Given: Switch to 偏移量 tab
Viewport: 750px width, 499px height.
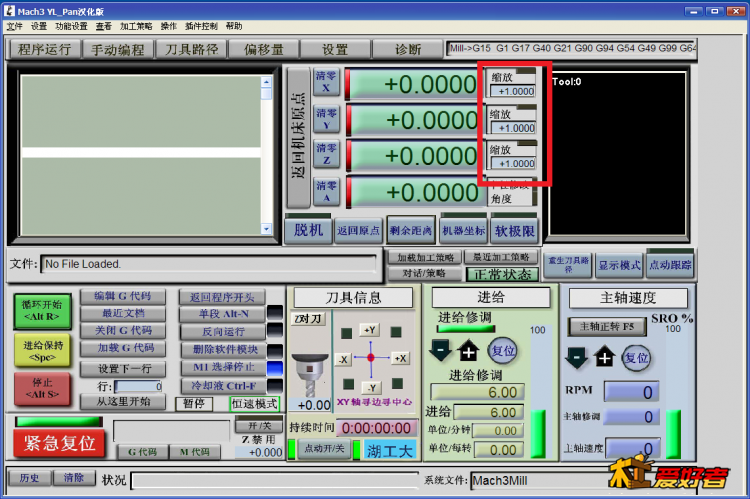Looking at the screenshot, I should point(264,49).
